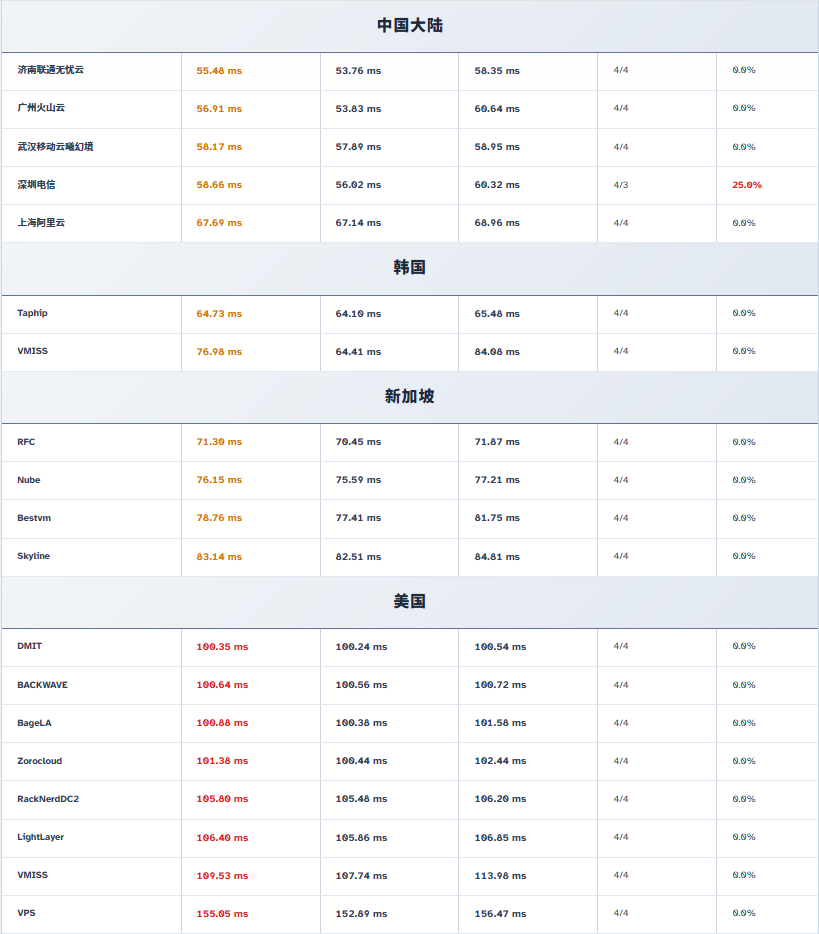Select the Nube server row name

(x=29, y=480)
